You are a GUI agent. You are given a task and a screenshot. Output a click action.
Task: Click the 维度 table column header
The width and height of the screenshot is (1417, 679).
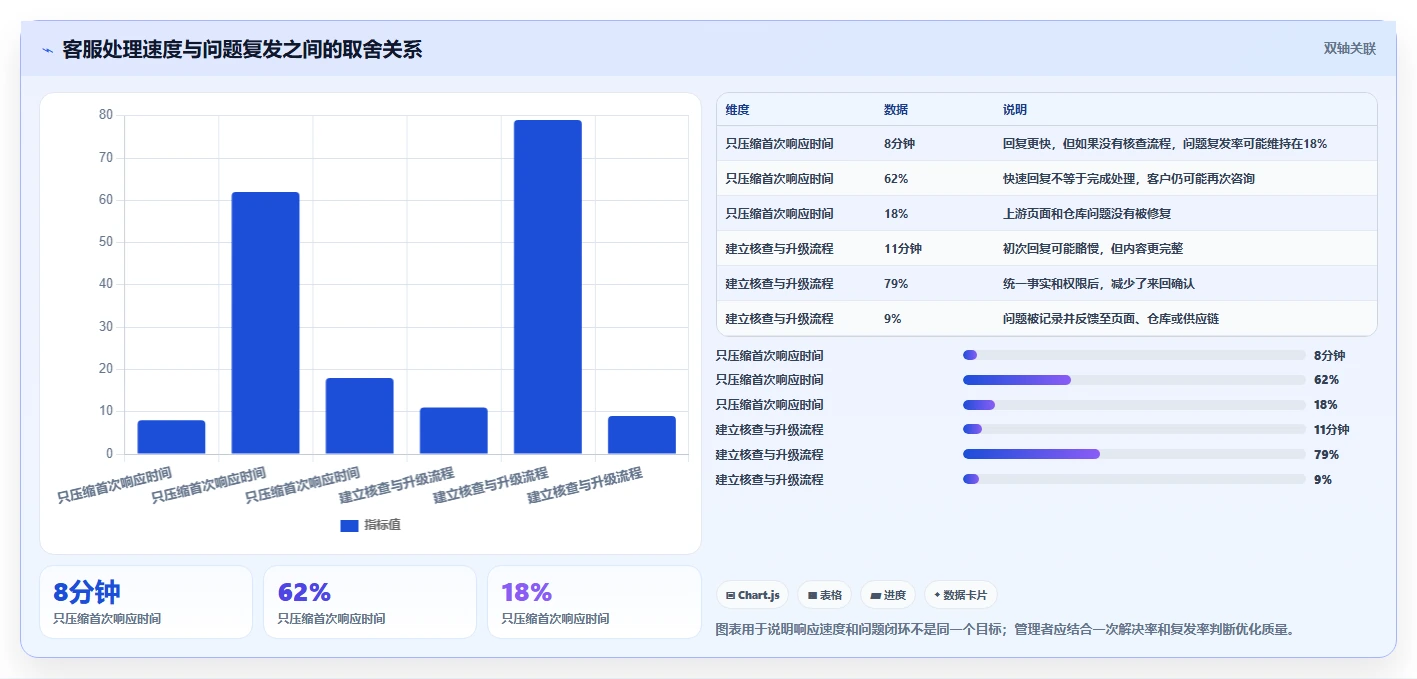tap(738, 109)
